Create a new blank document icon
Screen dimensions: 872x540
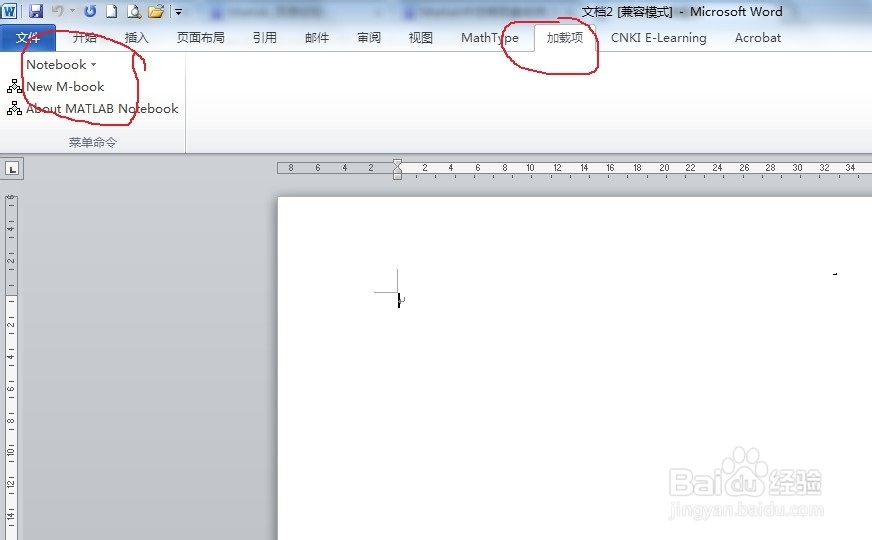111,11
